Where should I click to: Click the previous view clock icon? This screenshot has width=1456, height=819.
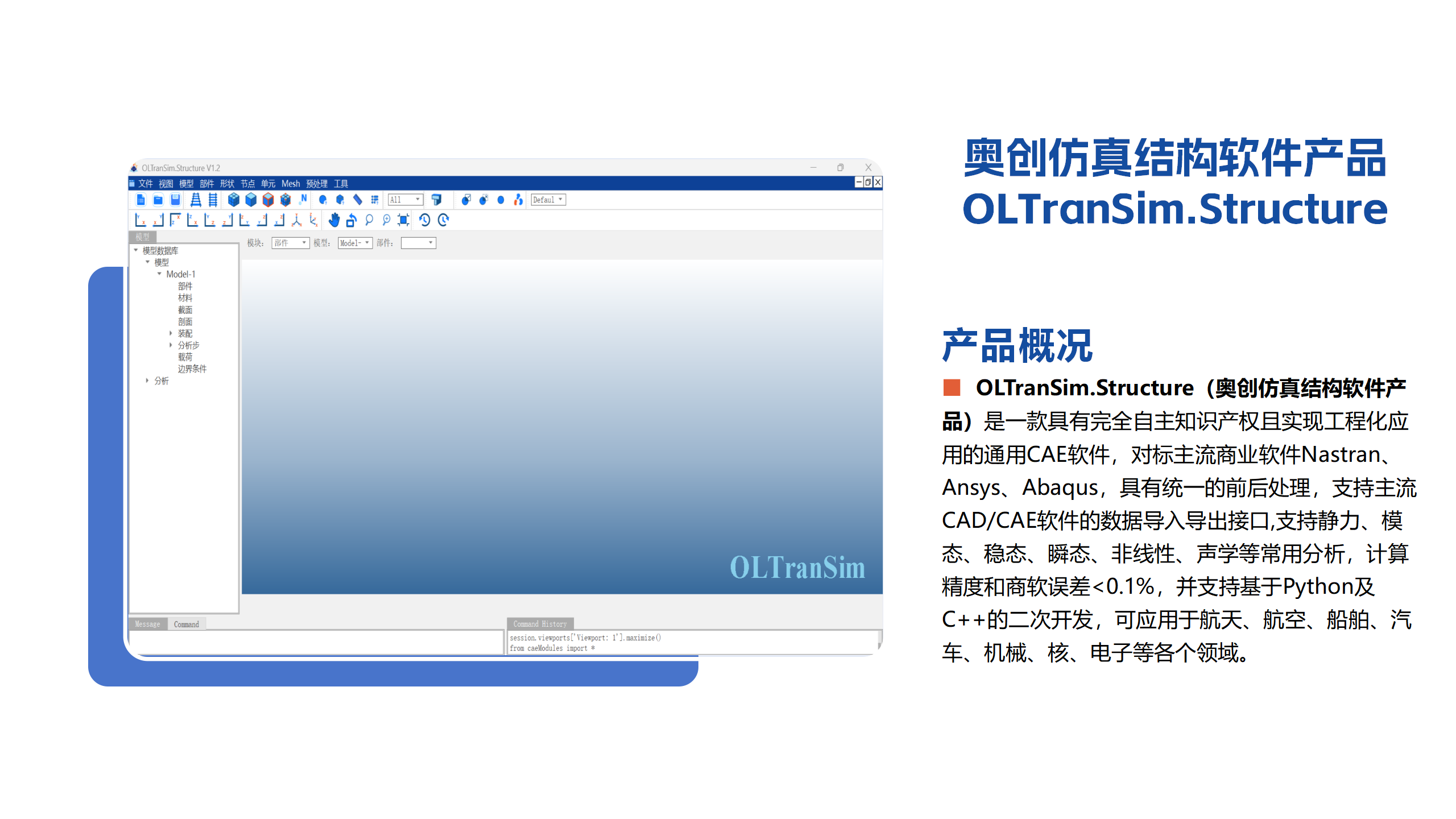(424, 220)
